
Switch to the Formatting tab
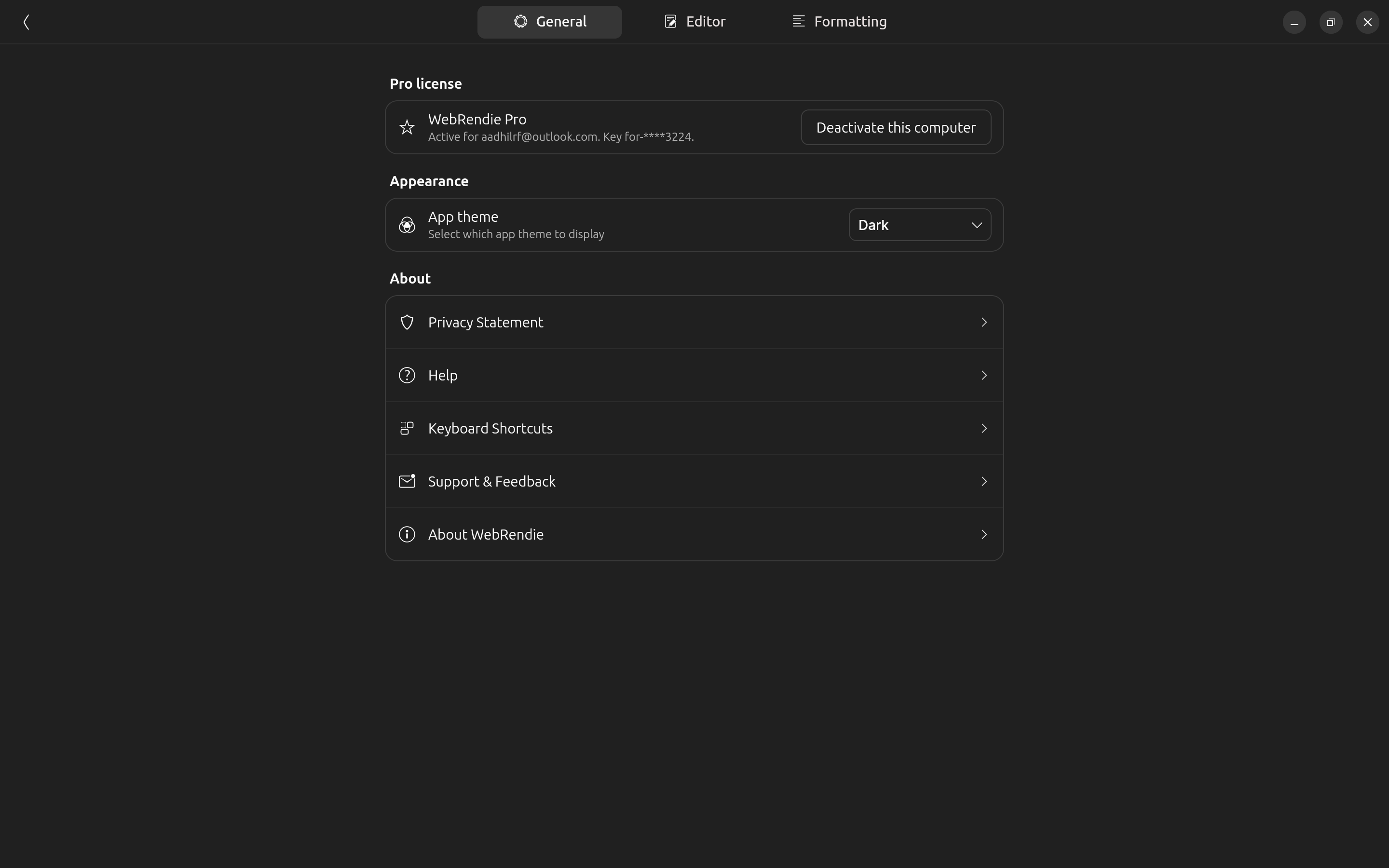pyautogui.click(x=839, y=22)
